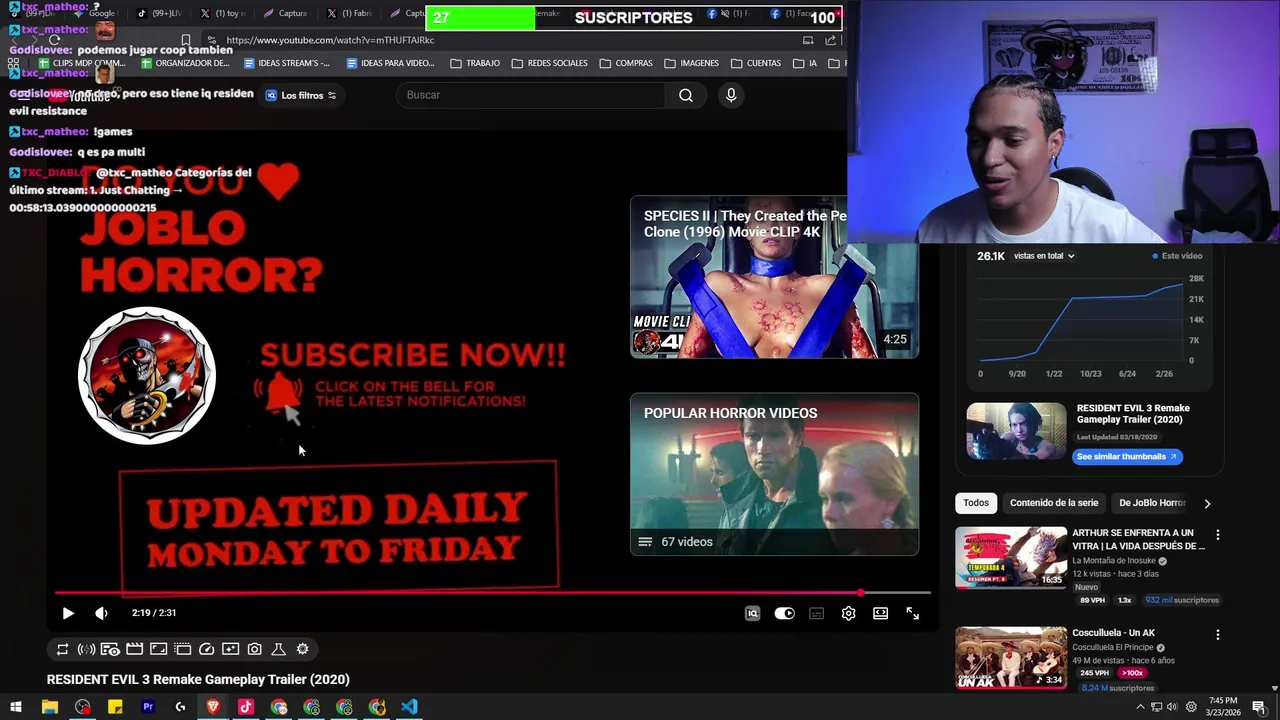Open Visual Studio Code from the taskbar

click(x=410, y=707)
